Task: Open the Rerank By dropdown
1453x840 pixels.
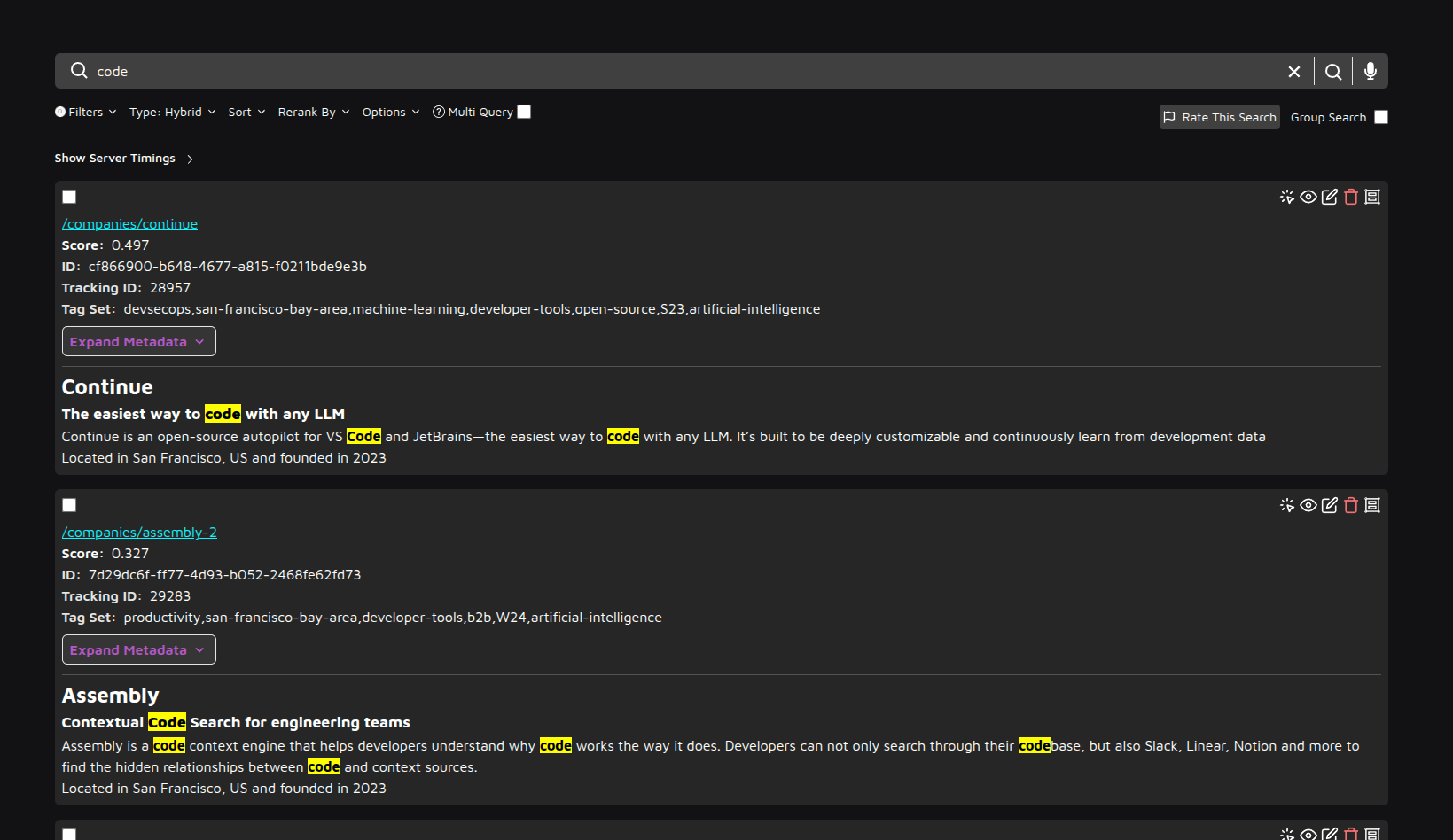Action: (314, 112)
